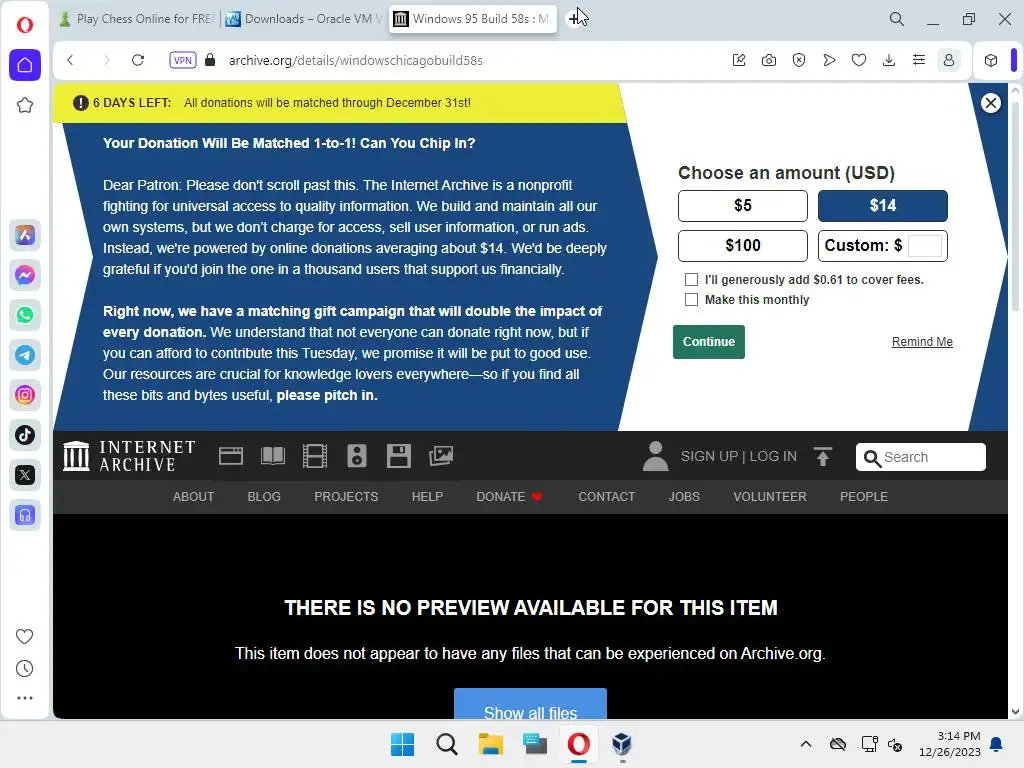The width and height of the screenshot is (1024, 768).
Task: Select the $5 donation amount
Action: (743, 206)
